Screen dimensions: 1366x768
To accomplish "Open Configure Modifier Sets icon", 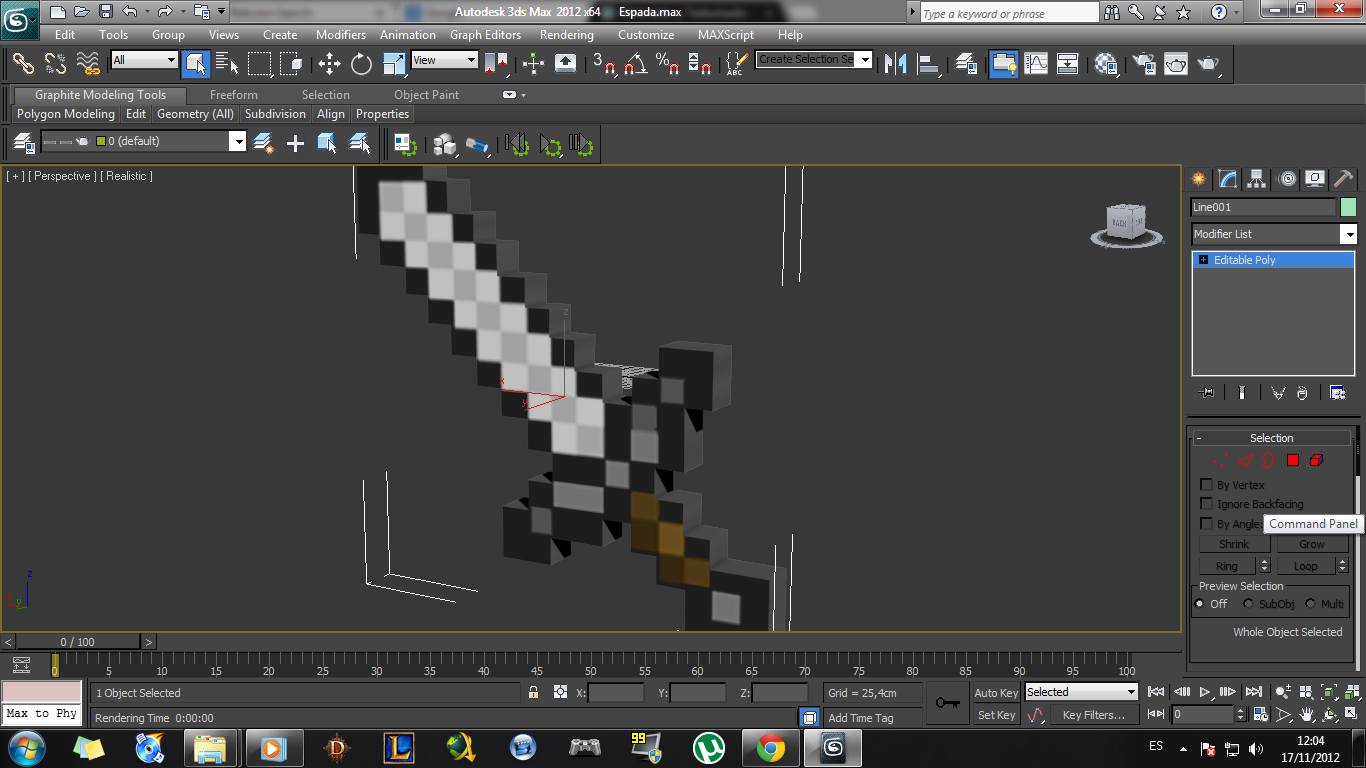I will 1338,392.
